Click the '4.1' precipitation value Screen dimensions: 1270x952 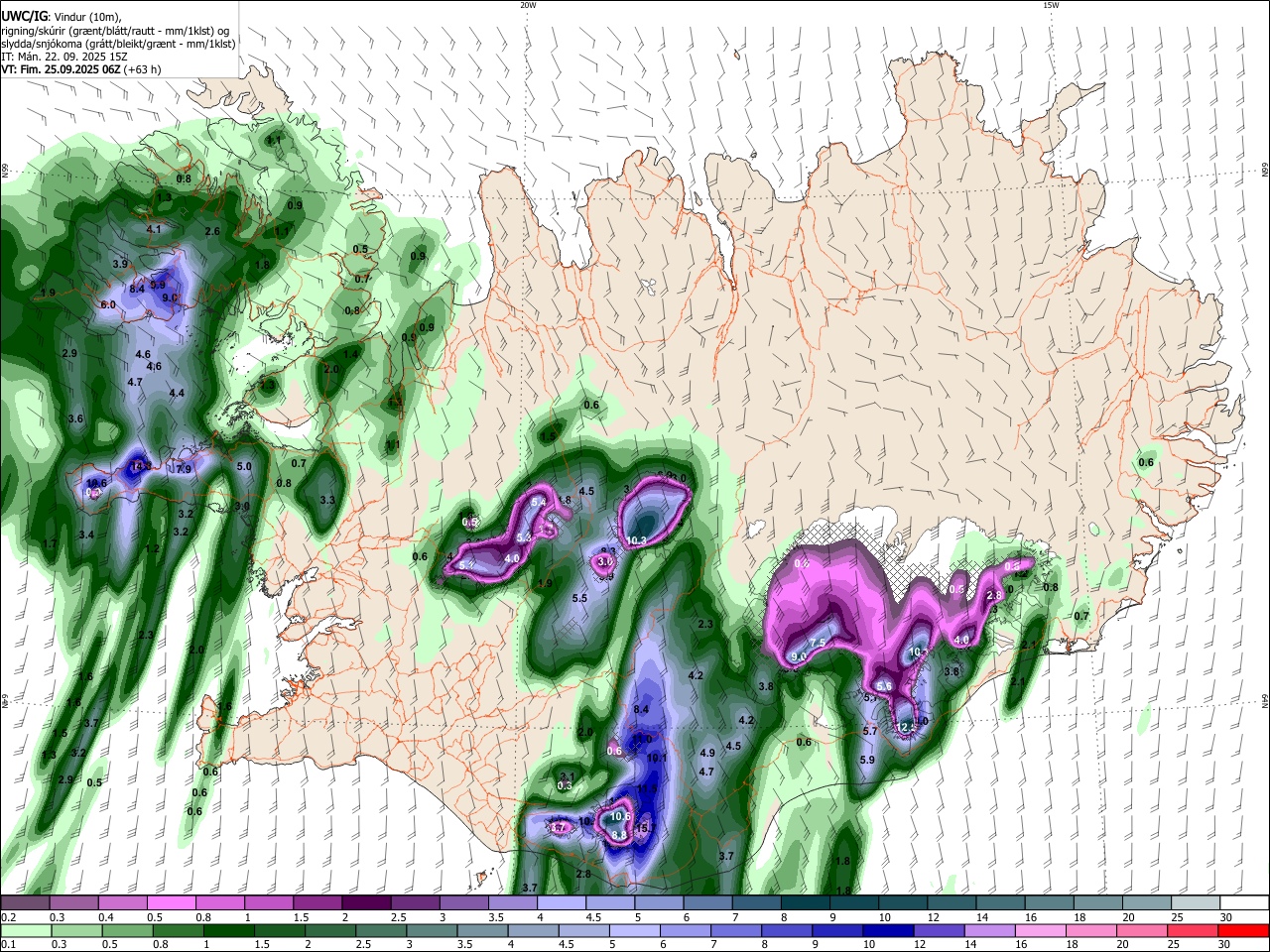click(x=154, y=229)
